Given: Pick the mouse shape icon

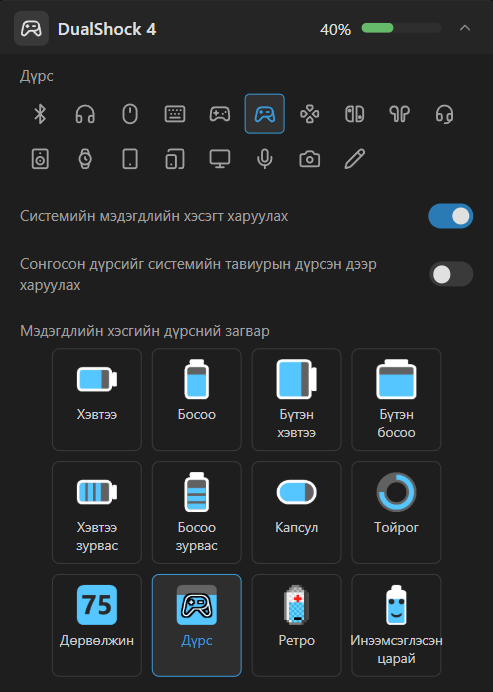Looking at the screenshot, I should coord(130,114).
